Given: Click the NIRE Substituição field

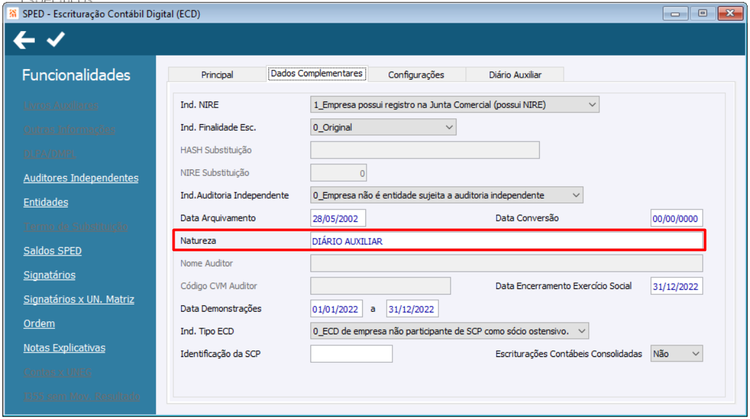Looking at the screenshot, I should pyautogui.click(x=338, y=173).
